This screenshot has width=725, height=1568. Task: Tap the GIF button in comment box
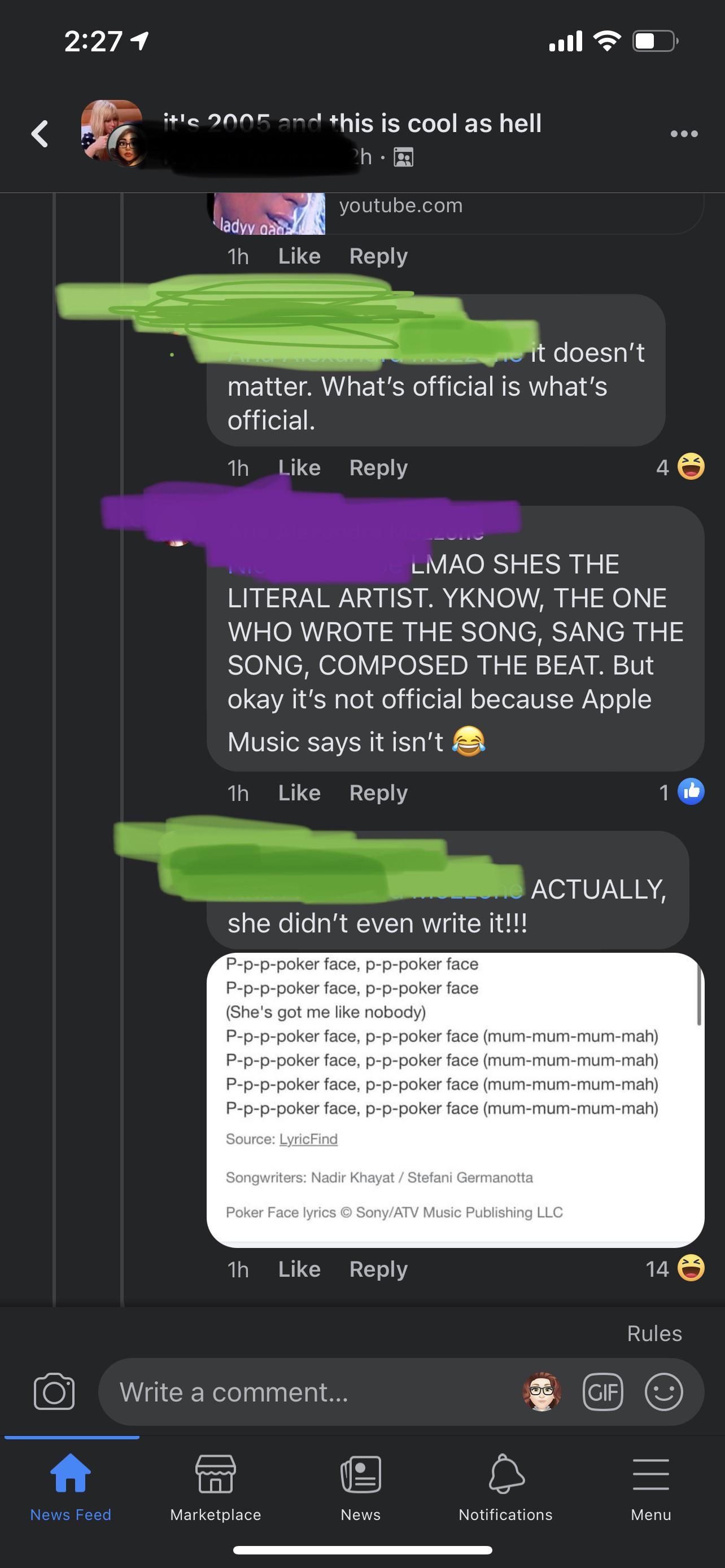602,1391
